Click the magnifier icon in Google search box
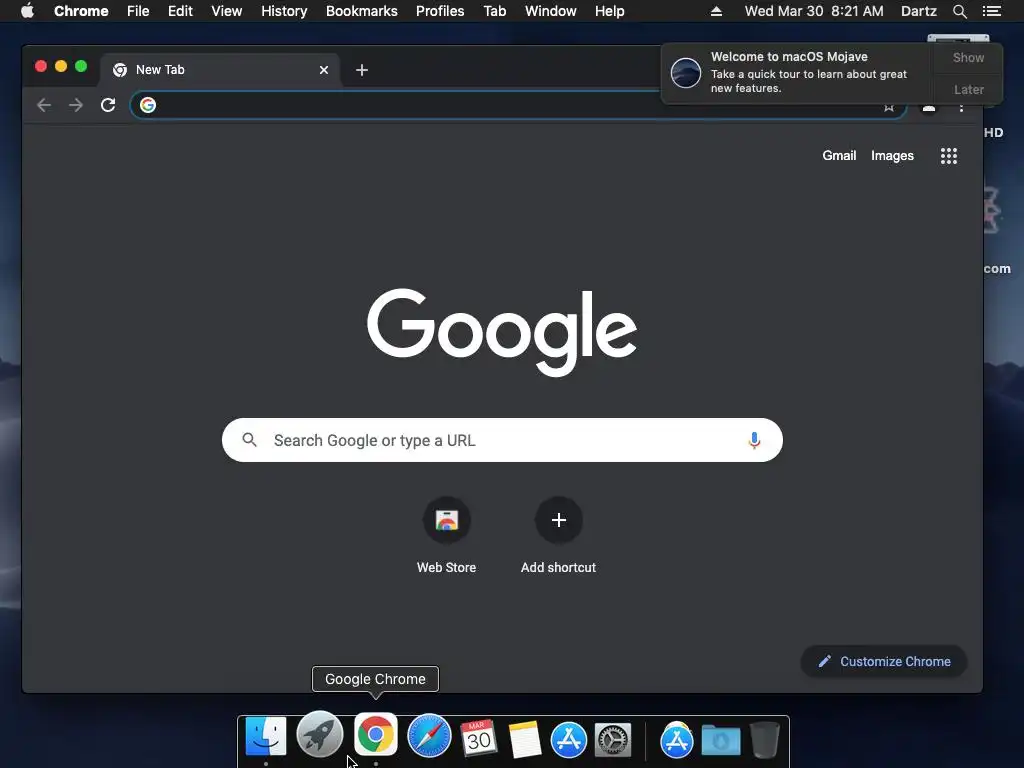 click(x=249, y=440)
